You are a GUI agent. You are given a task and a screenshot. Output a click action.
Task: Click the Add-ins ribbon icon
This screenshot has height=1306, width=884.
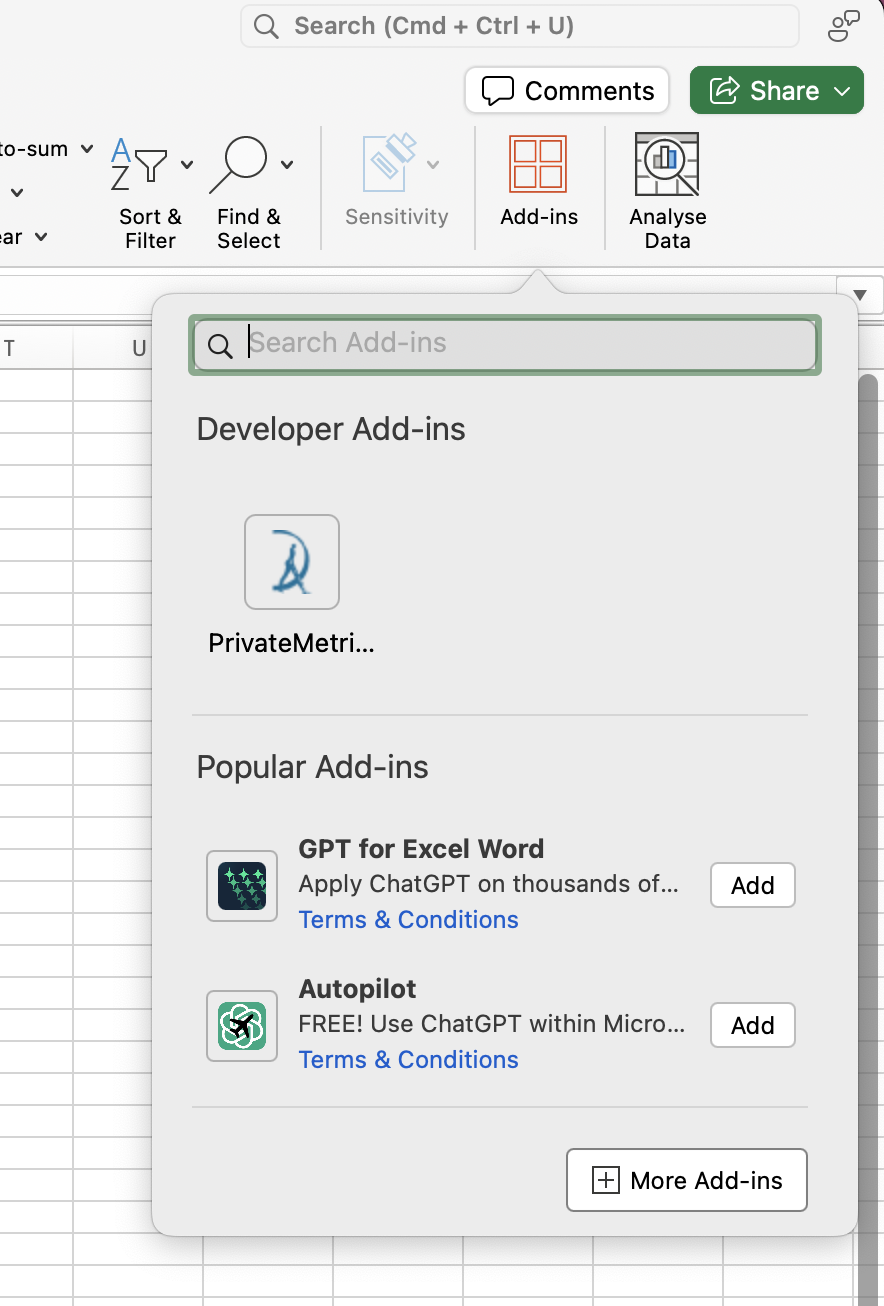538,164
